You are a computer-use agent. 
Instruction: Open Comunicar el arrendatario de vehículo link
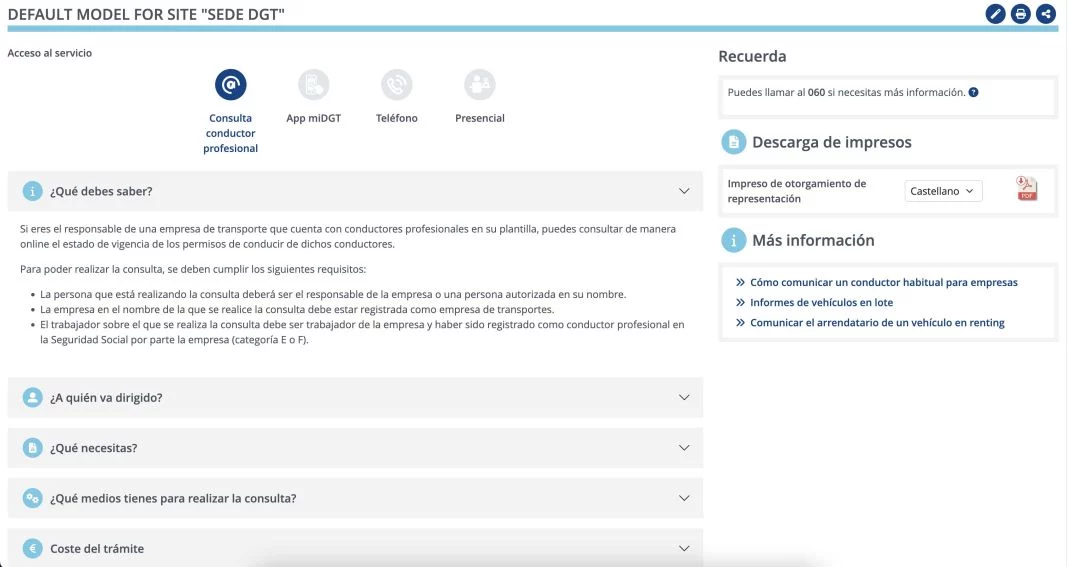point(877,323)
